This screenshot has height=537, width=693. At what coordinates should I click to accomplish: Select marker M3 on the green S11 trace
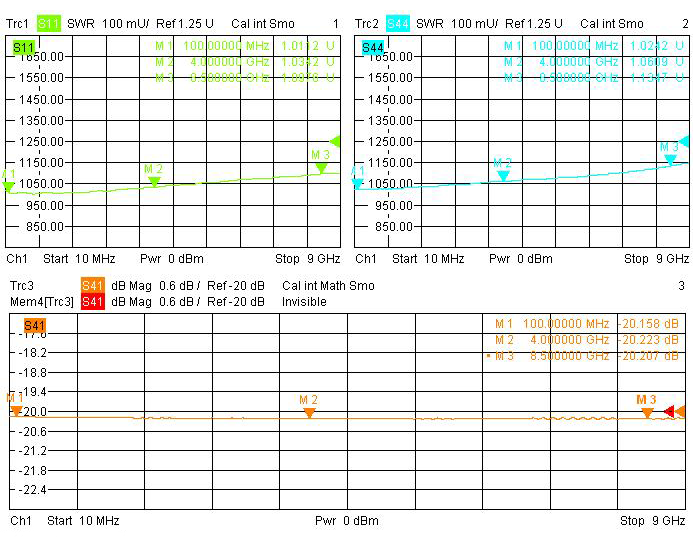click(x=321, y=167)
